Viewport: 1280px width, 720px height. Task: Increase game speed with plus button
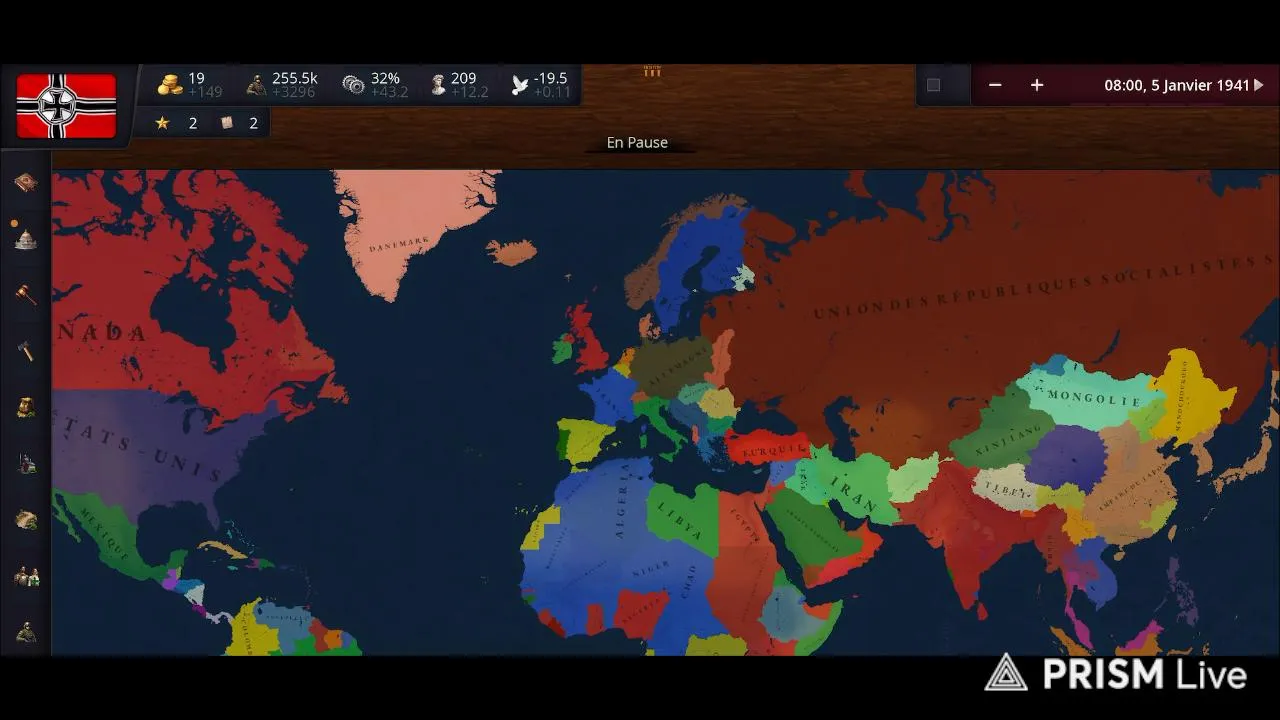coord(1037,85)
